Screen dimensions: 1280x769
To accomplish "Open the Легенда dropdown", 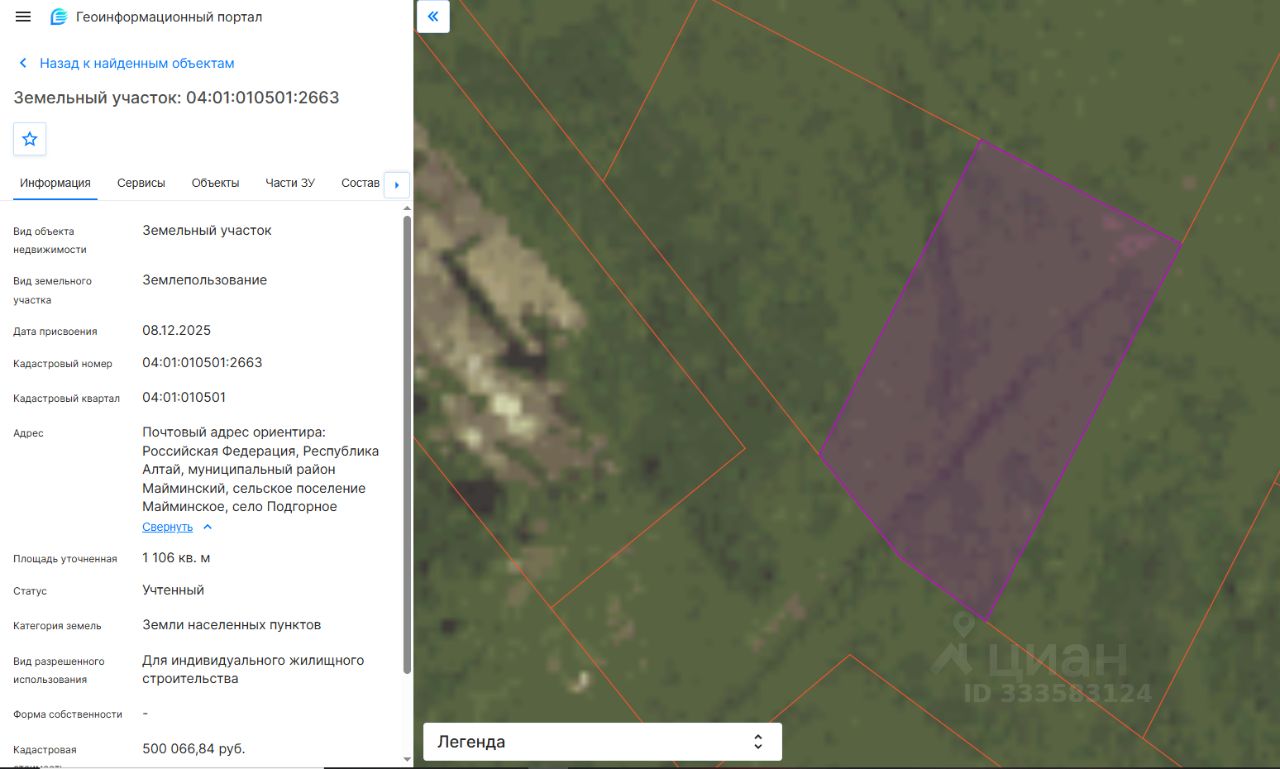I will [x=603, y=742].
